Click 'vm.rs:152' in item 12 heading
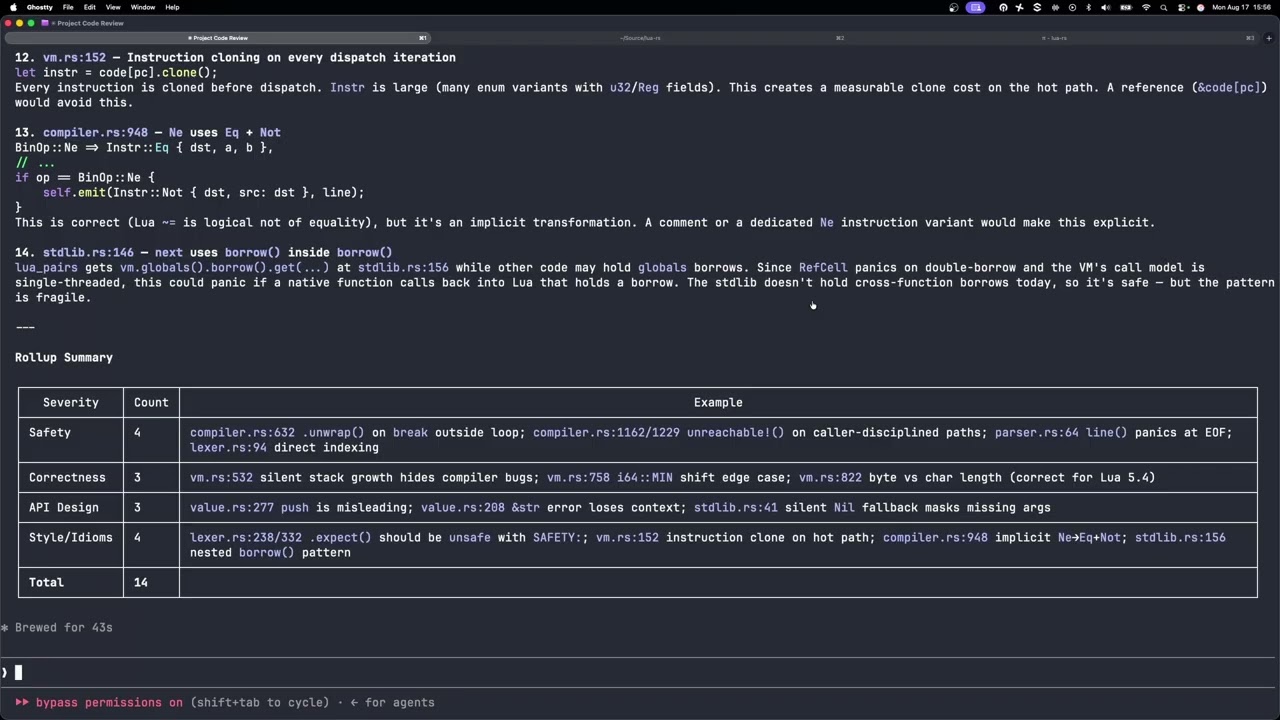This screenshot has width=1280, height=720. click(x=74, y=57)
